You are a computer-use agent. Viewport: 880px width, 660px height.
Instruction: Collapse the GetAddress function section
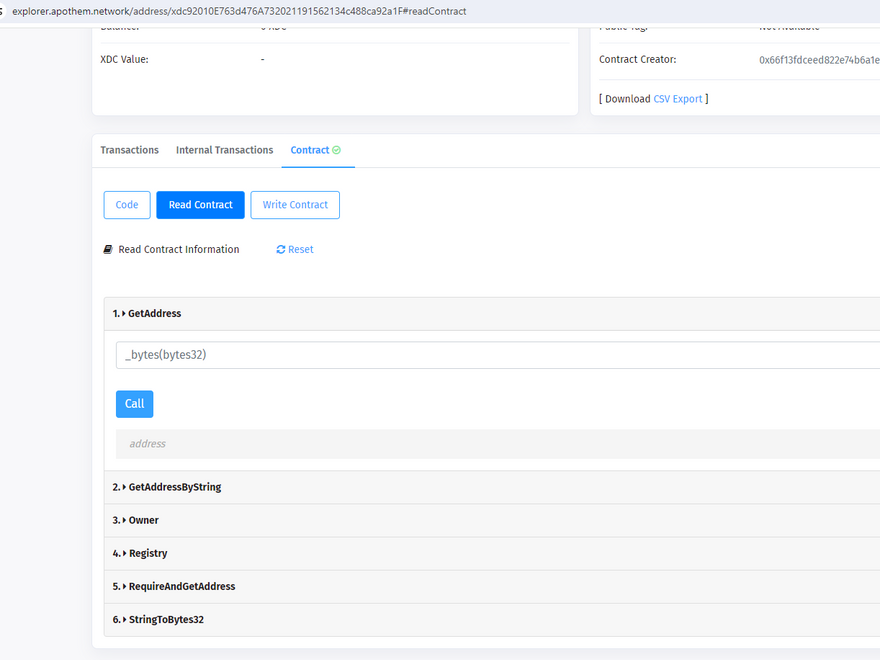pyautogui.click(x=153, y=314)
